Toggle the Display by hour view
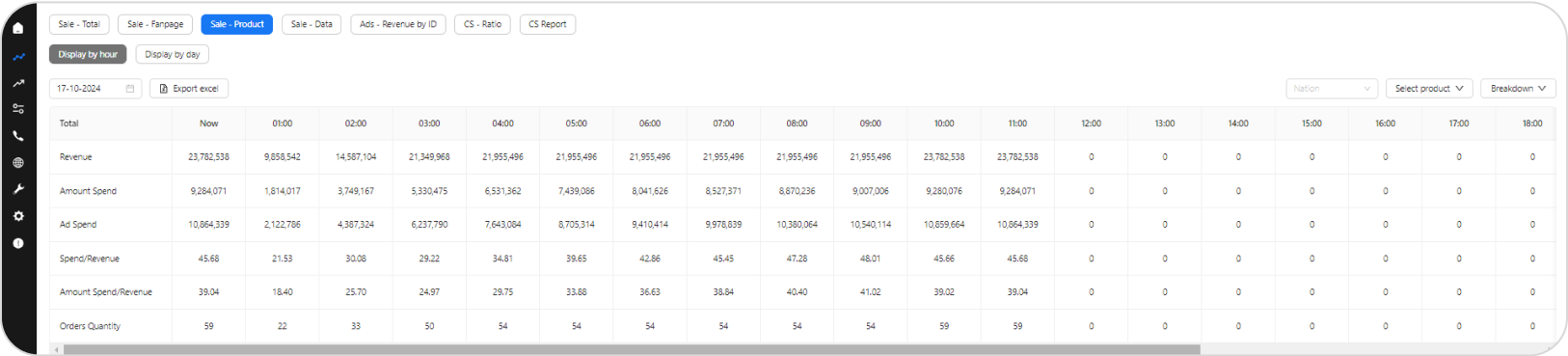1568x356 pixels. (88, 55)
